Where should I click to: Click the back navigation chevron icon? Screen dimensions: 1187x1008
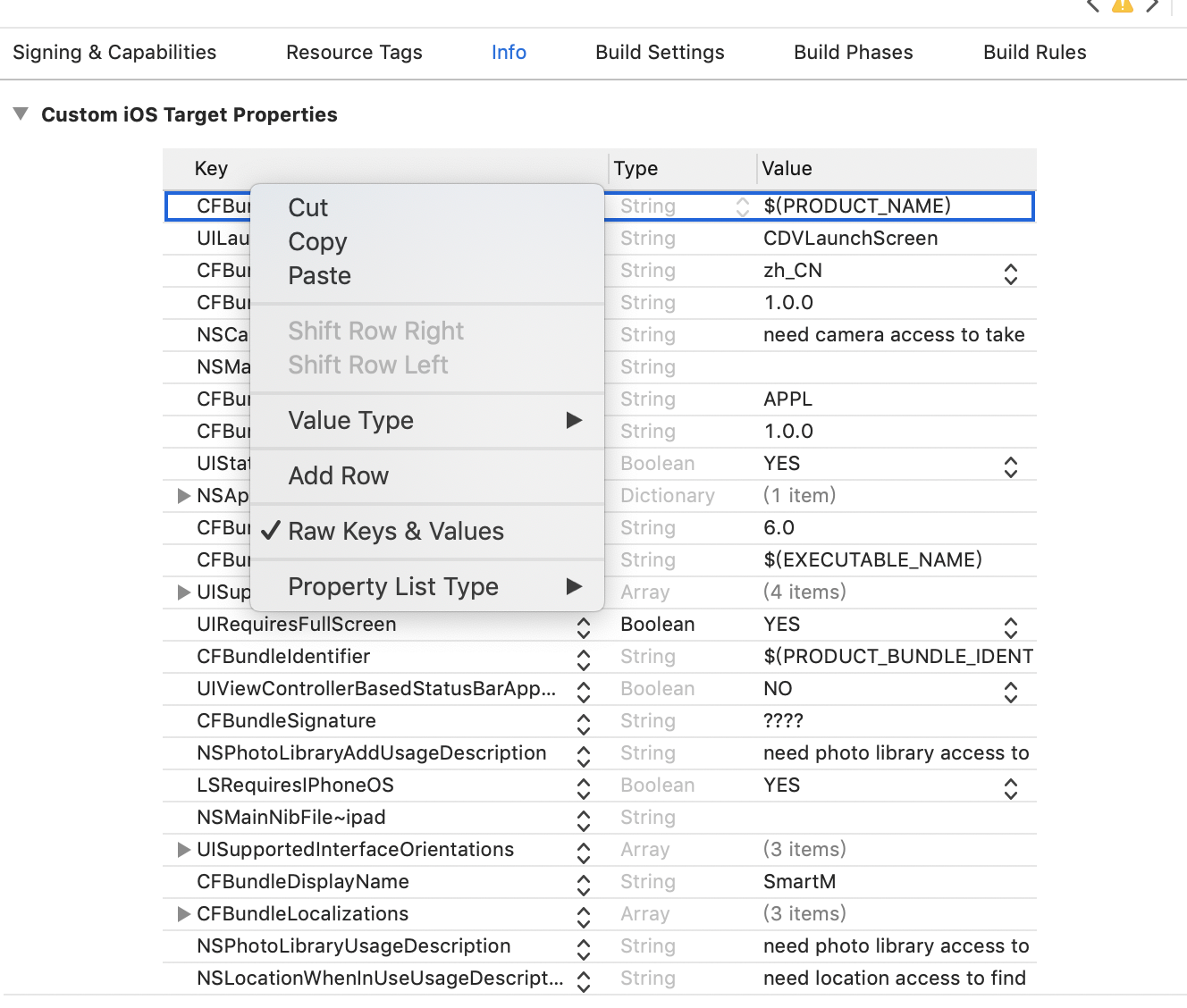1092,5
